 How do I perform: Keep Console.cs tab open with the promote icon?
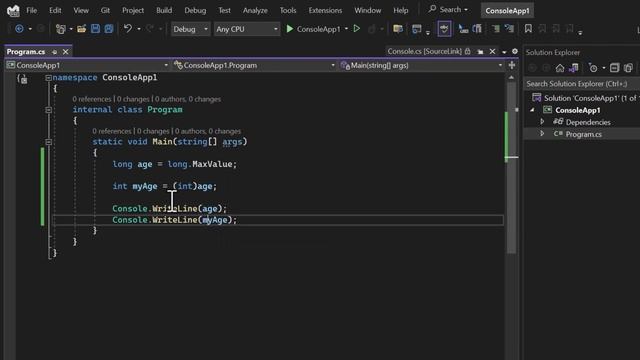(480, 51)
